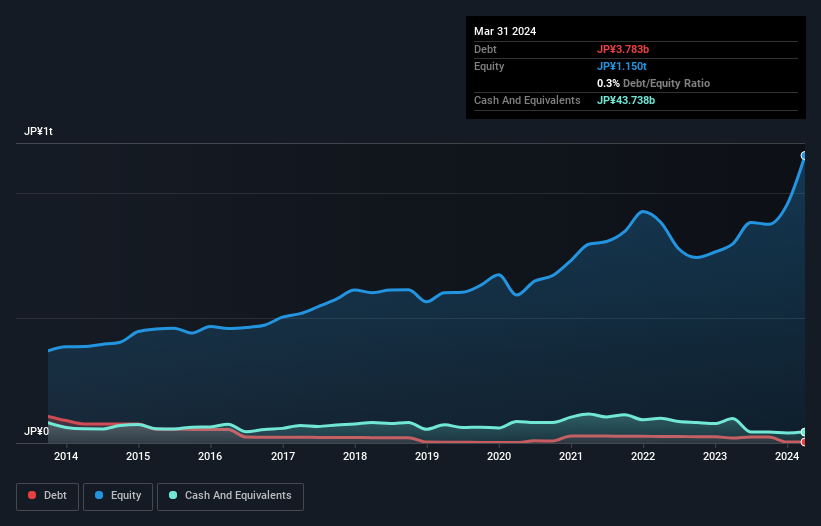This screenshot has width=821, height=526.
Task: Click the teal Cash legend dot
Action: [173, 495]
